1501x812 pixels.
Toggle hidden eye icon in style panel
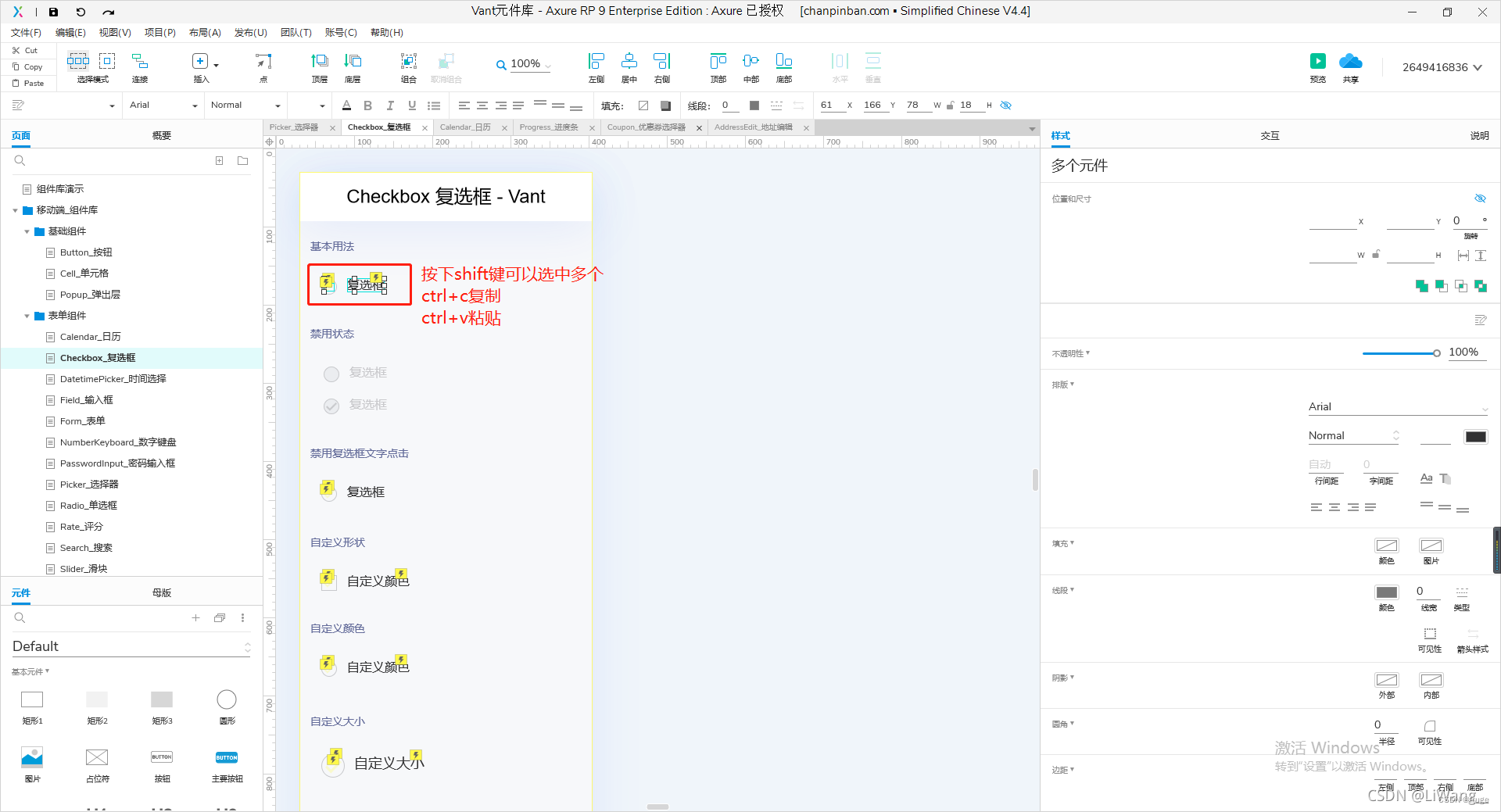[1480, 199]
